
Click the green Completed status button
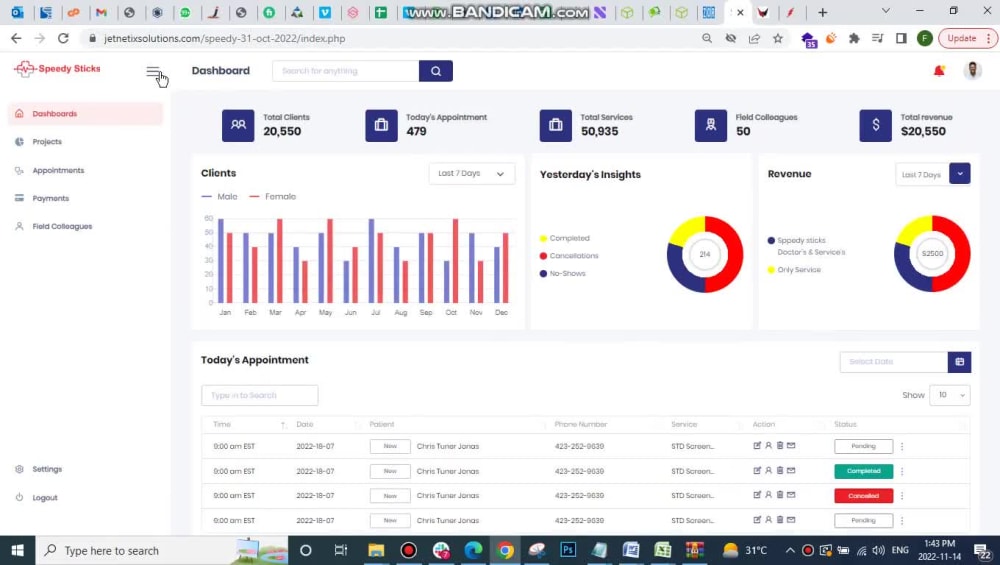tap(864, 471)
